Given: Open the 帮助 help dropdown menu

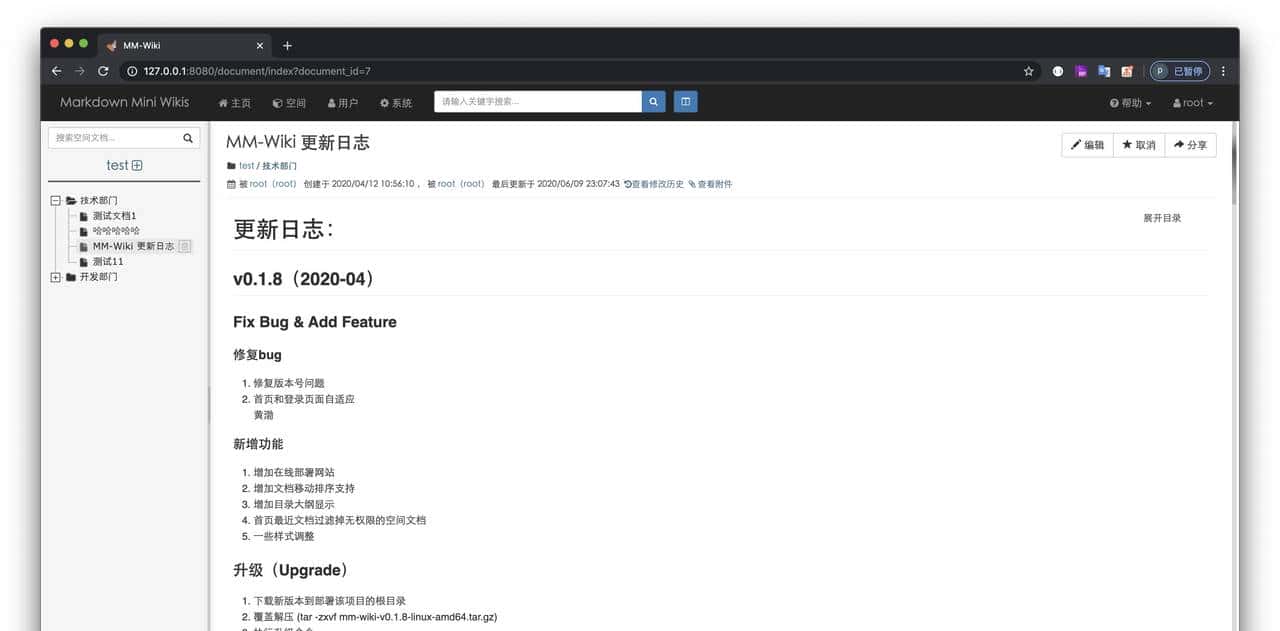Looking at the screenshot, I should point(1128,102).
